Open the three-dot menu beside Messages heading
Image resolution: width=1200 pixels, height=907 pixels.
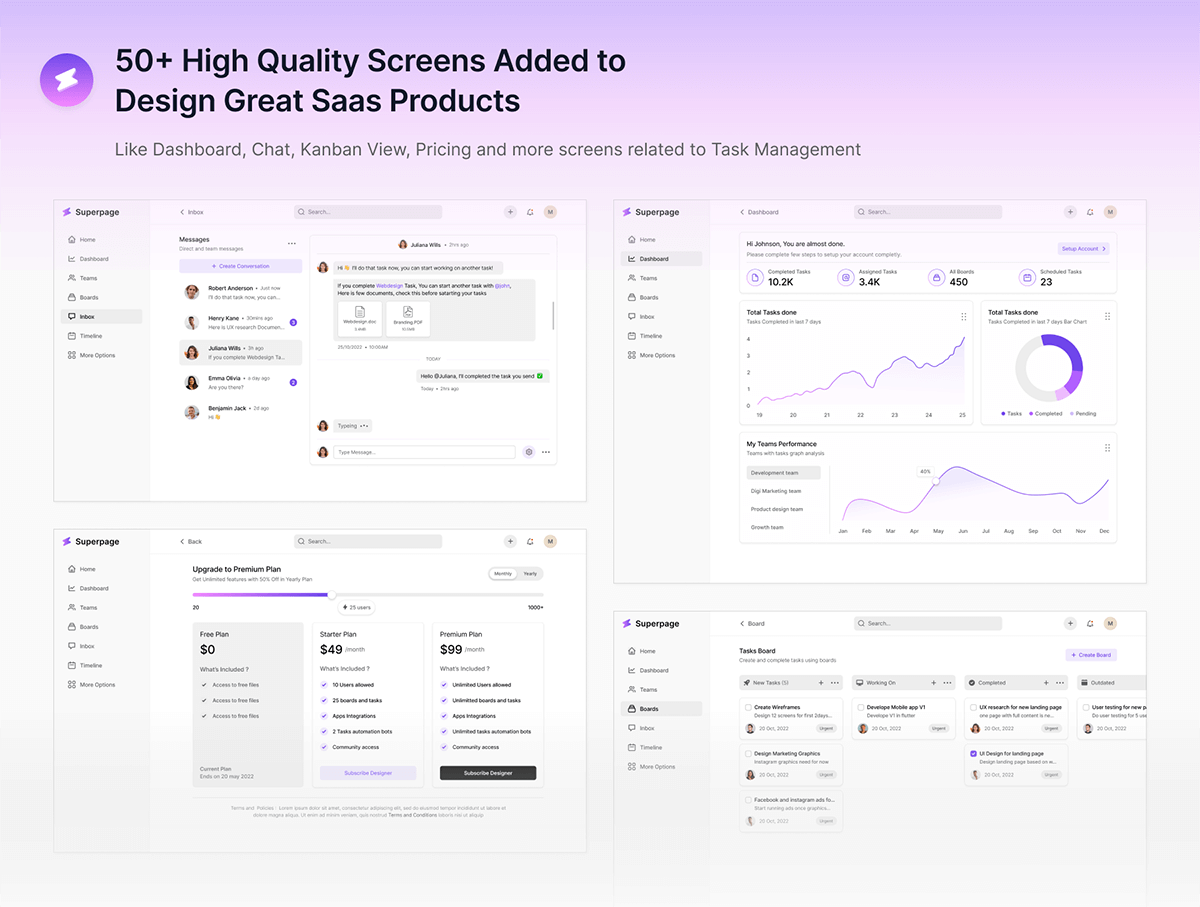click(292, 243)
